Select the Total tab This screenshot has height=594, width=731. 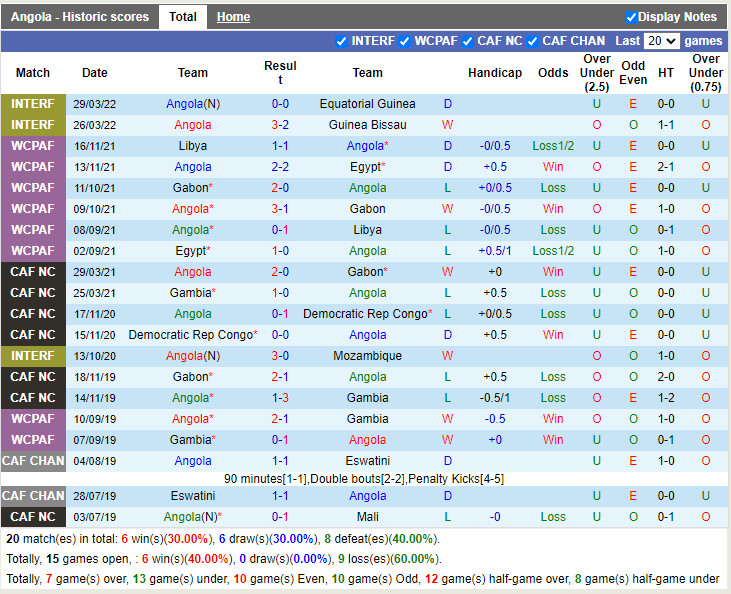point(182,17)
